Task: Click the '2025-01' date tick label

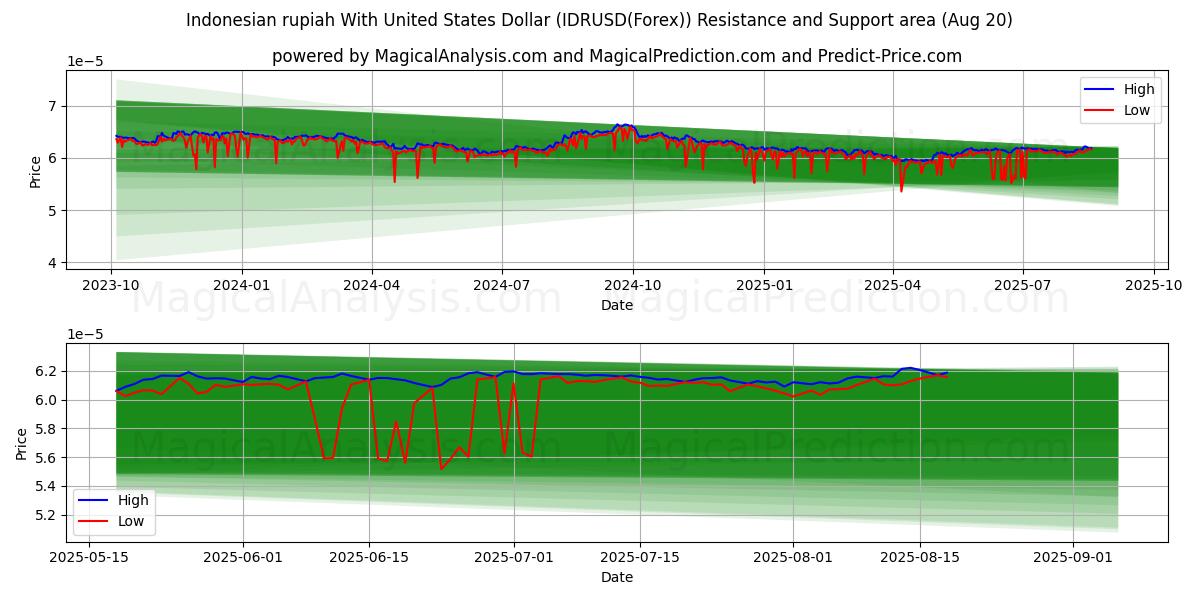Action: pyautogui.click(x=764, y=284)
